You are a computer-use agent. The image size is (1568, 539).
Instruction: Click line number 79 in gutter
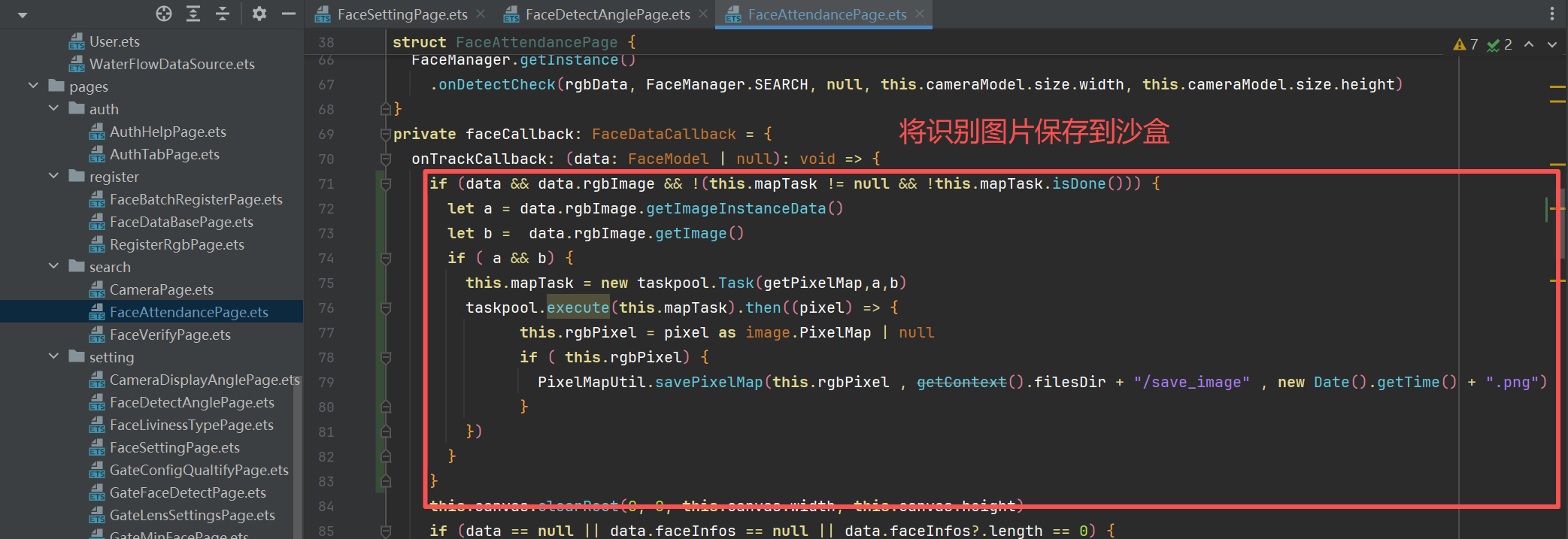[x=326, y=382]
